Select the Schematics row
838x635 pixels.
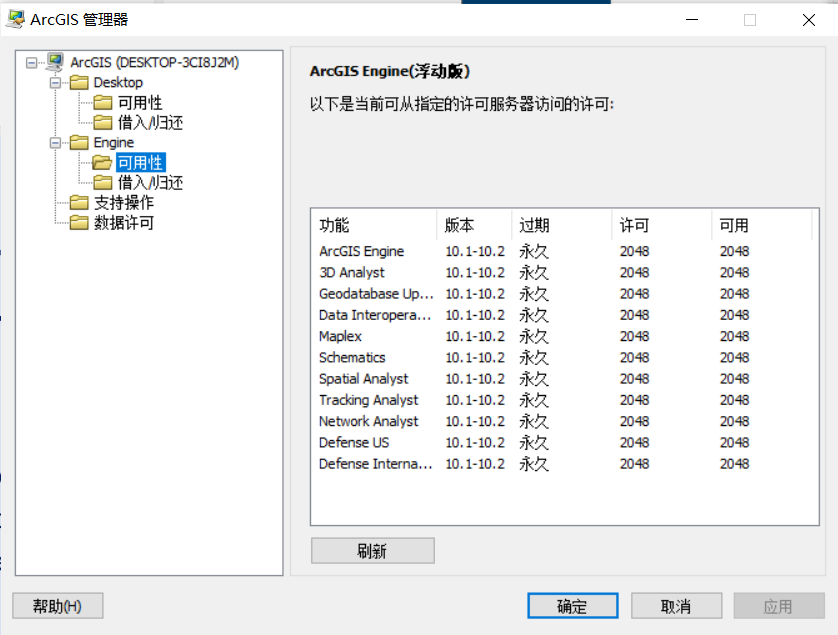[x=564, y=358]
